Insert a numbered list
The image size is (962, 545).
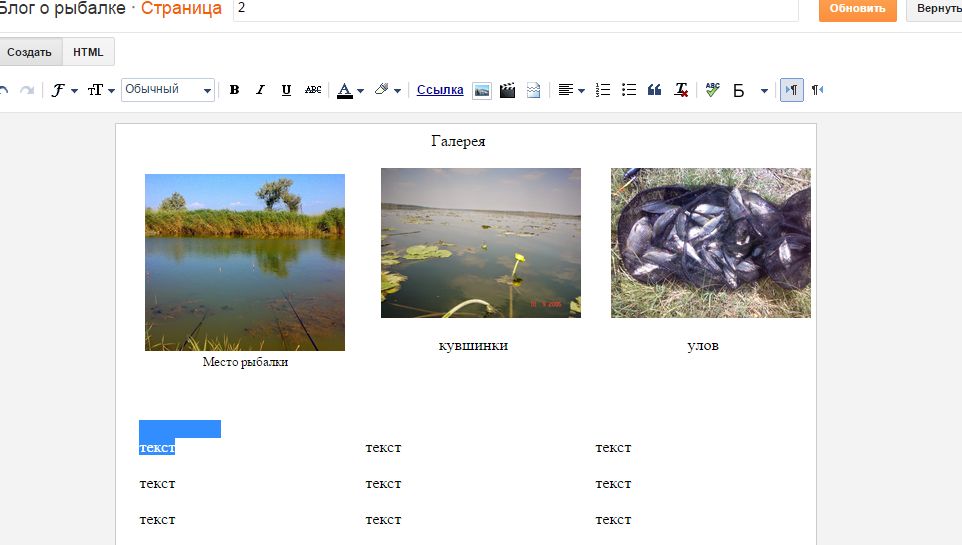(603, 90)
